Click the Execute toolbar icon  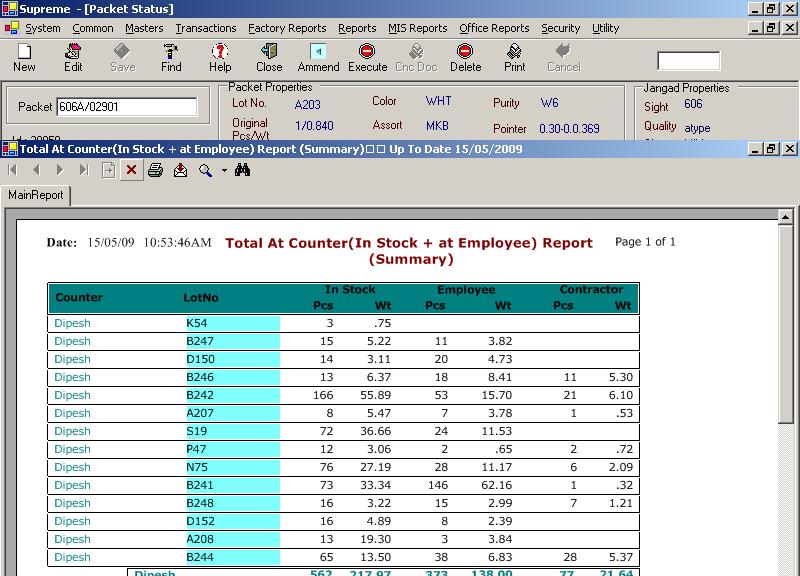point(367,56)
